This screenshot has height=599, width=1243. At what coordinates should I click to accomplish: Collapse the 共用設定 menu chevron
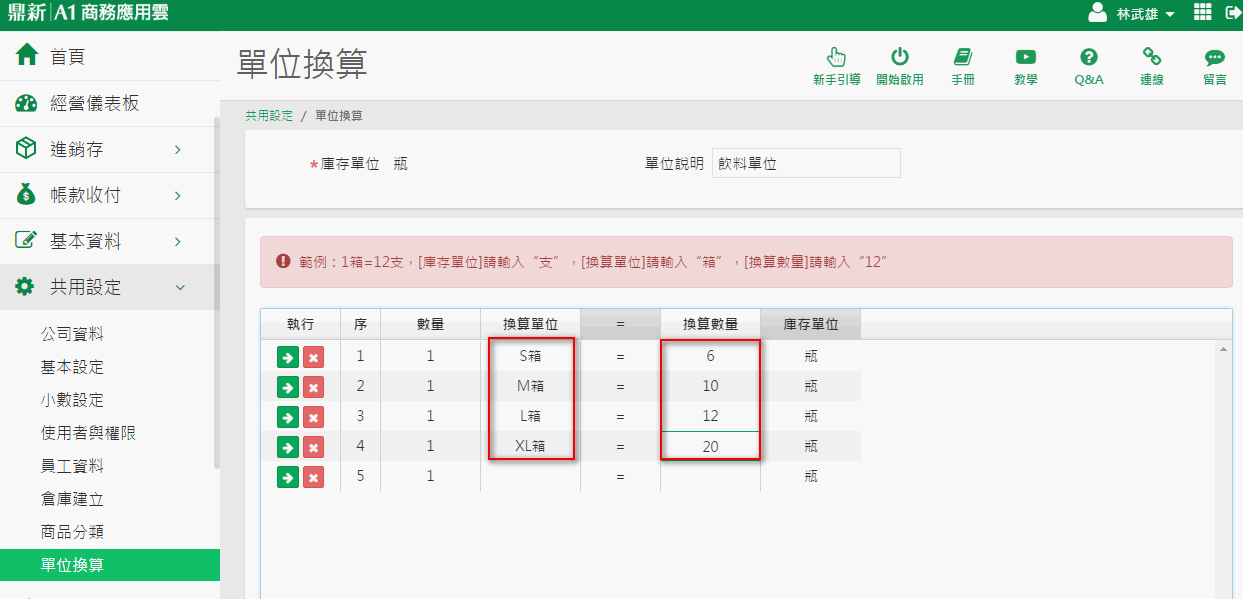pyautogui.click(x=179, y=288)
